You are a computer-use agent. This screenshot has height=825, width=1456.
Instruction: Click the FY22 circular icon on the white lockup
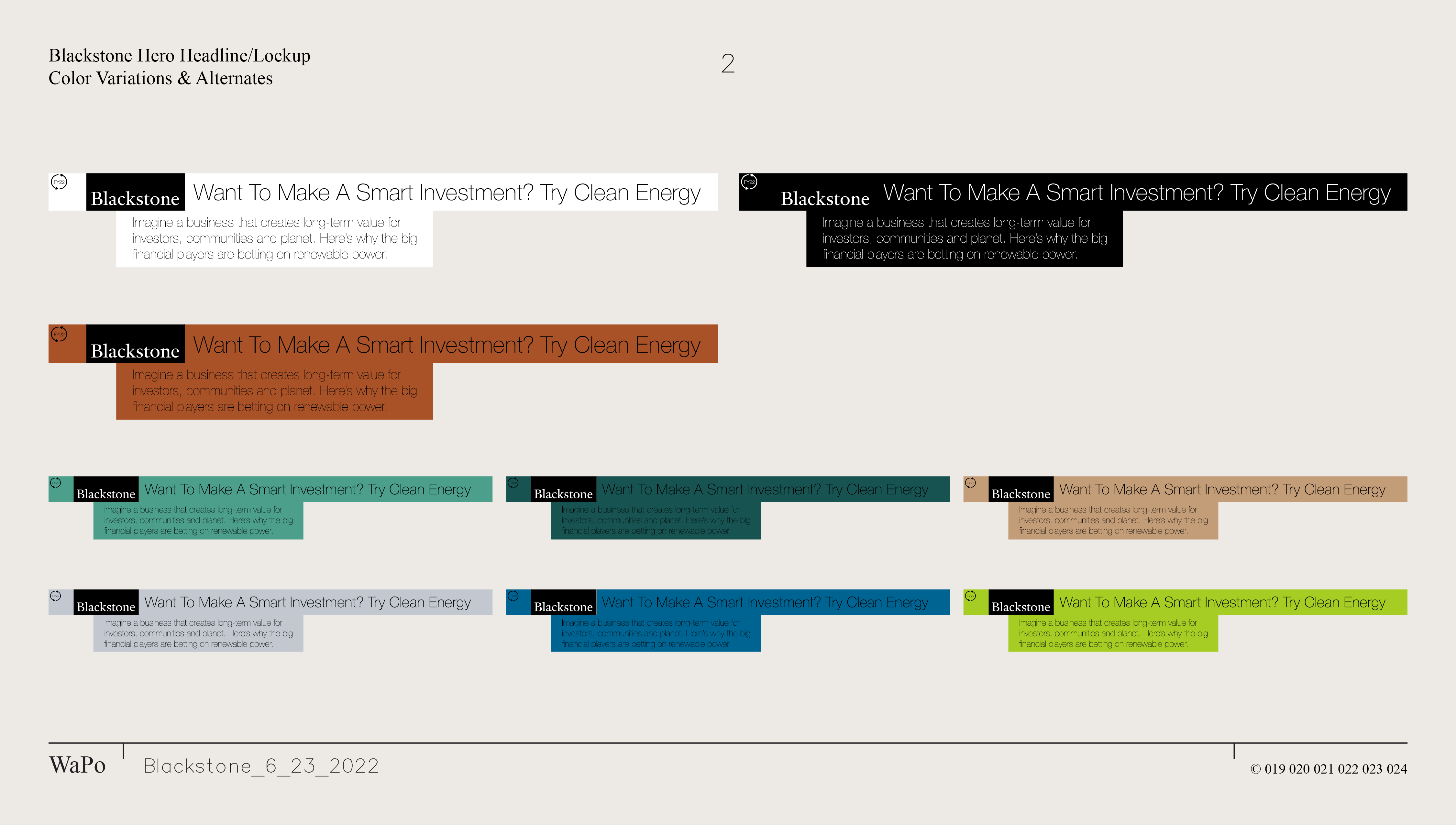click(59, 182)
